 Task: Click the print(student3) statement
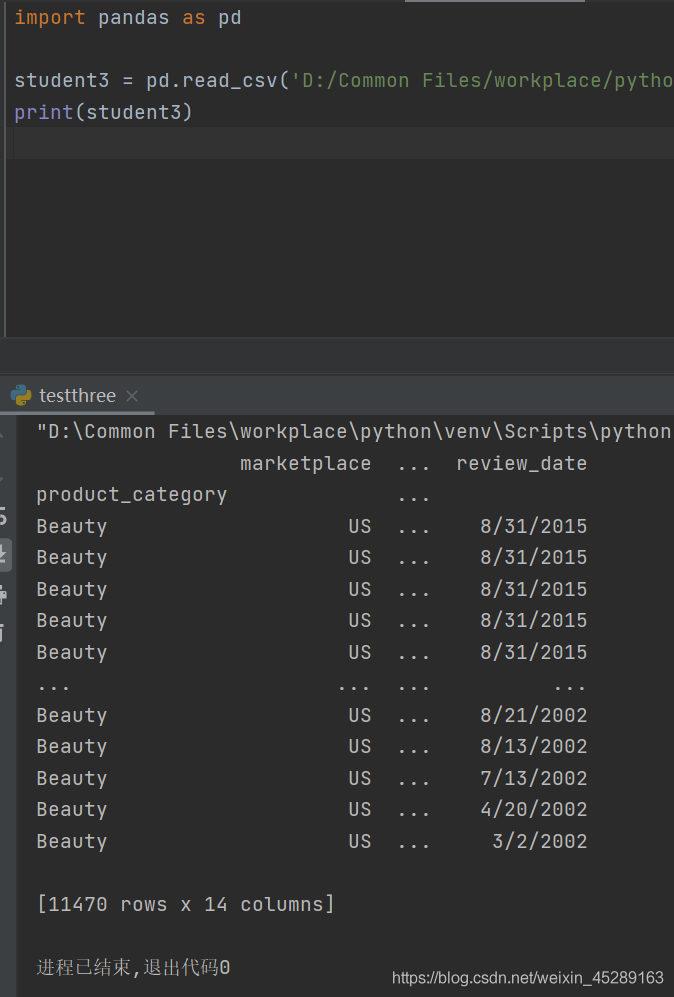coord(103,112)
